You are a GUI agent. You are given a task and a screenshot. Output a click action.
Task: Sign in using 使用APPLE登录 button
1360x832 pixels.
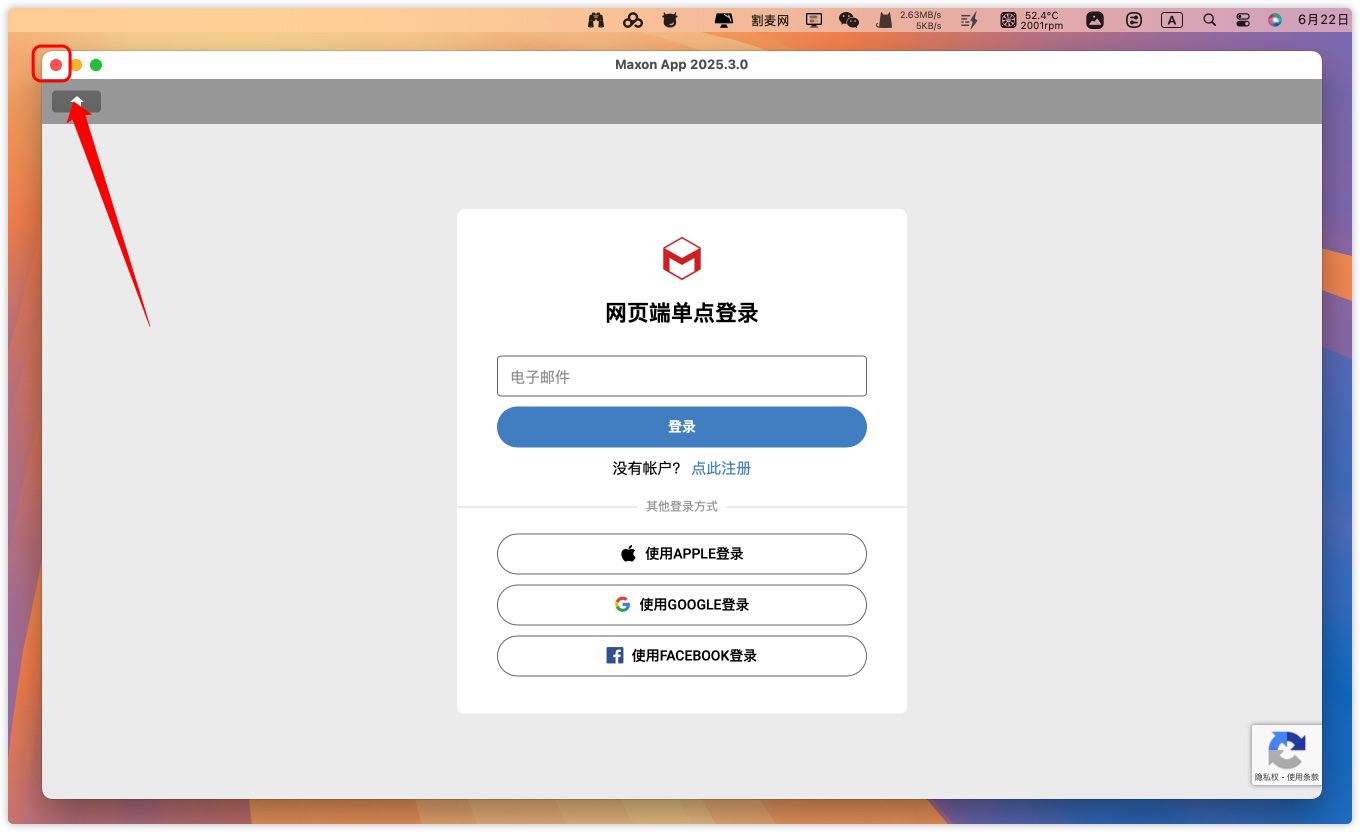click(681, 554)
